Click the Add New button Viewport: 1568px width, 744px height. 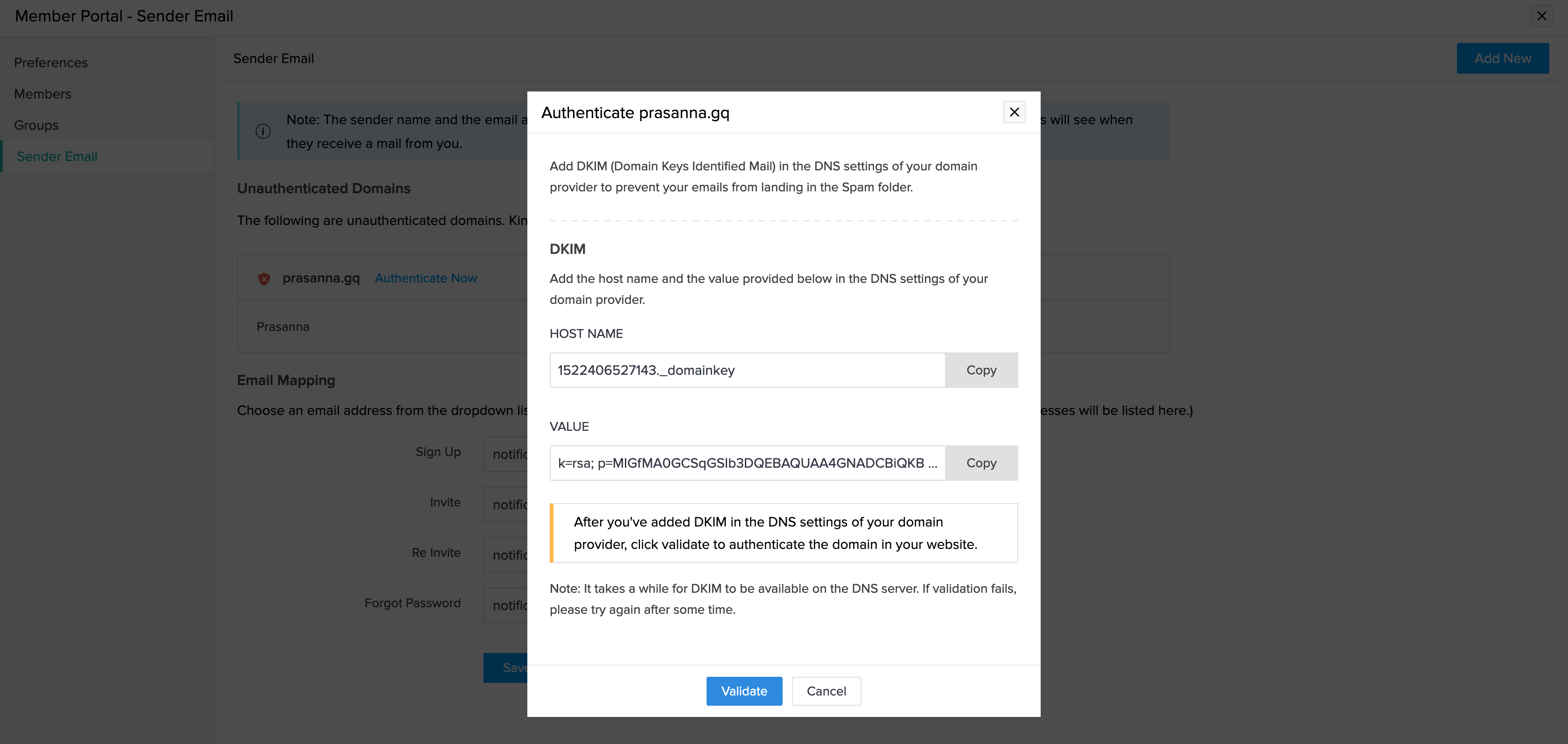pyautogui.click(x=1502, y=58)
